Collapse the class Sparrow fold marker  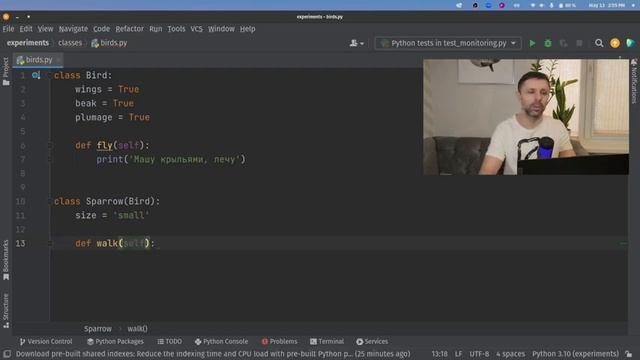tap(50, 202)
